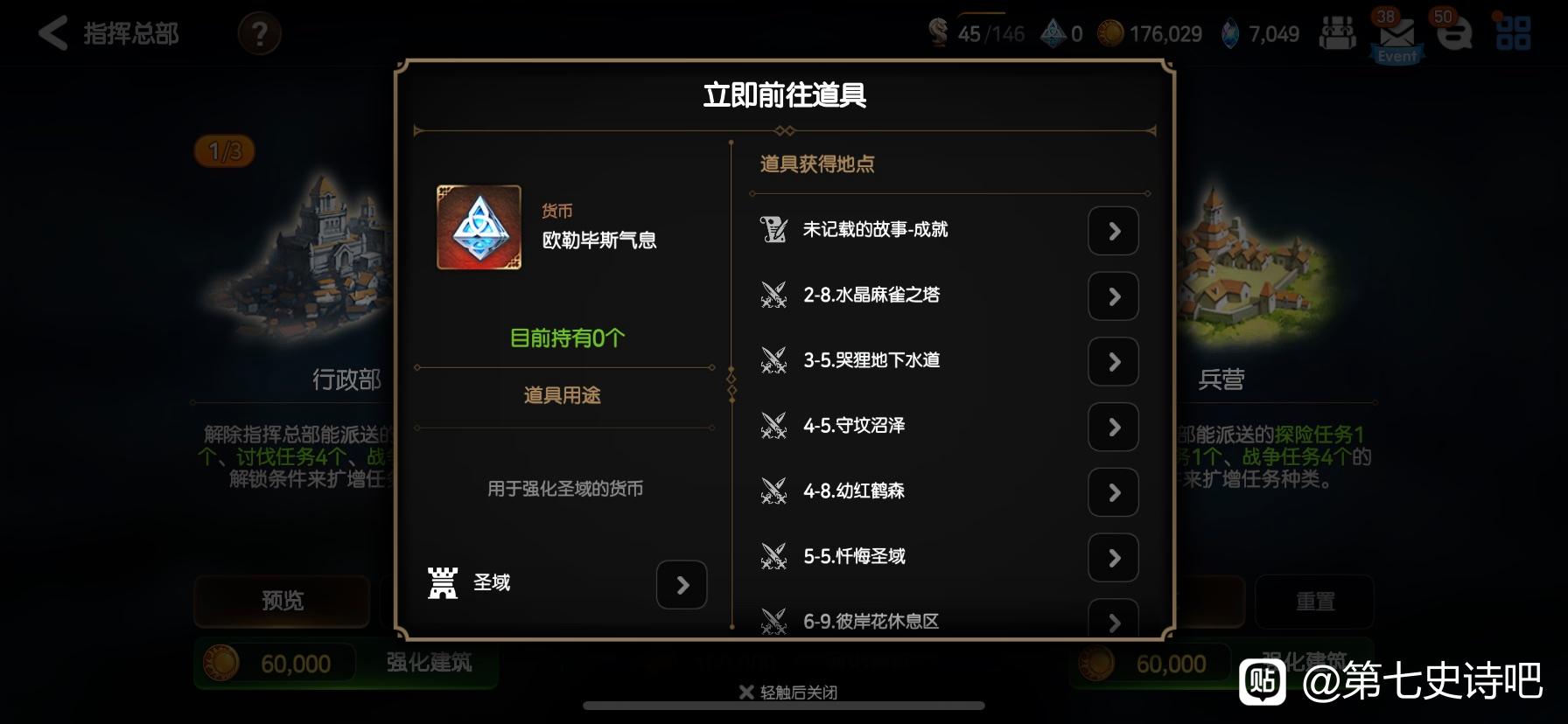Go to stage 3-5.哭狸地下水道 arrow

point(1113,361)
